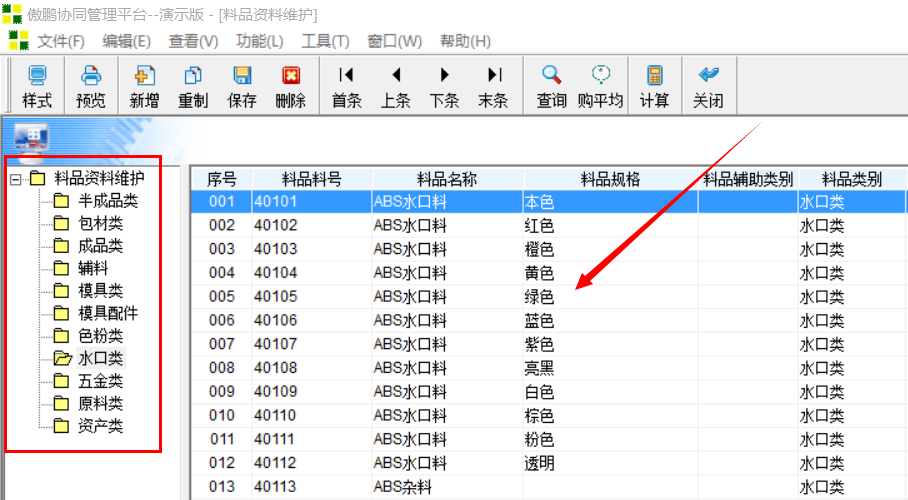Click the 料品名称 column header
The height and width of the screenshot is (500, 908).
tap(447, 179)
